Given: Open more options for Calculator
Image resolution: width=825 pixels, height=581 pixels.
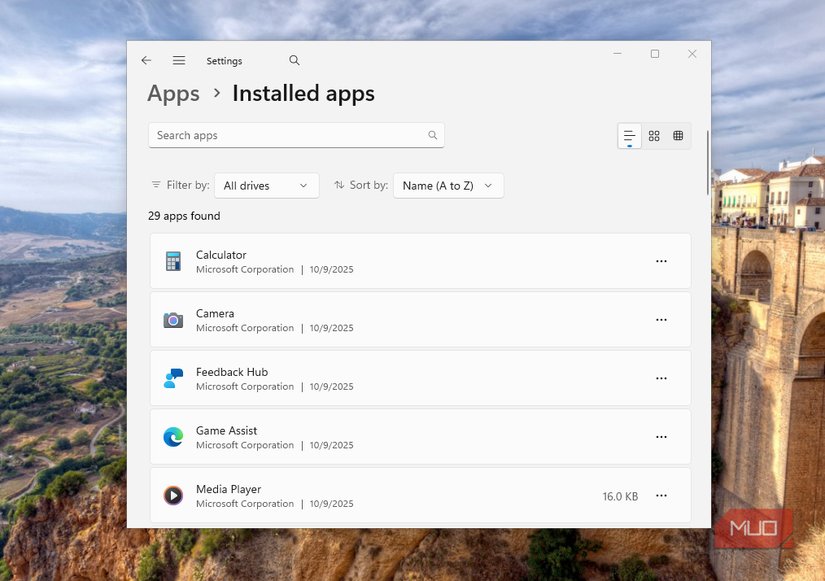Looking at the screenshot, I should (x=661, y=262).
